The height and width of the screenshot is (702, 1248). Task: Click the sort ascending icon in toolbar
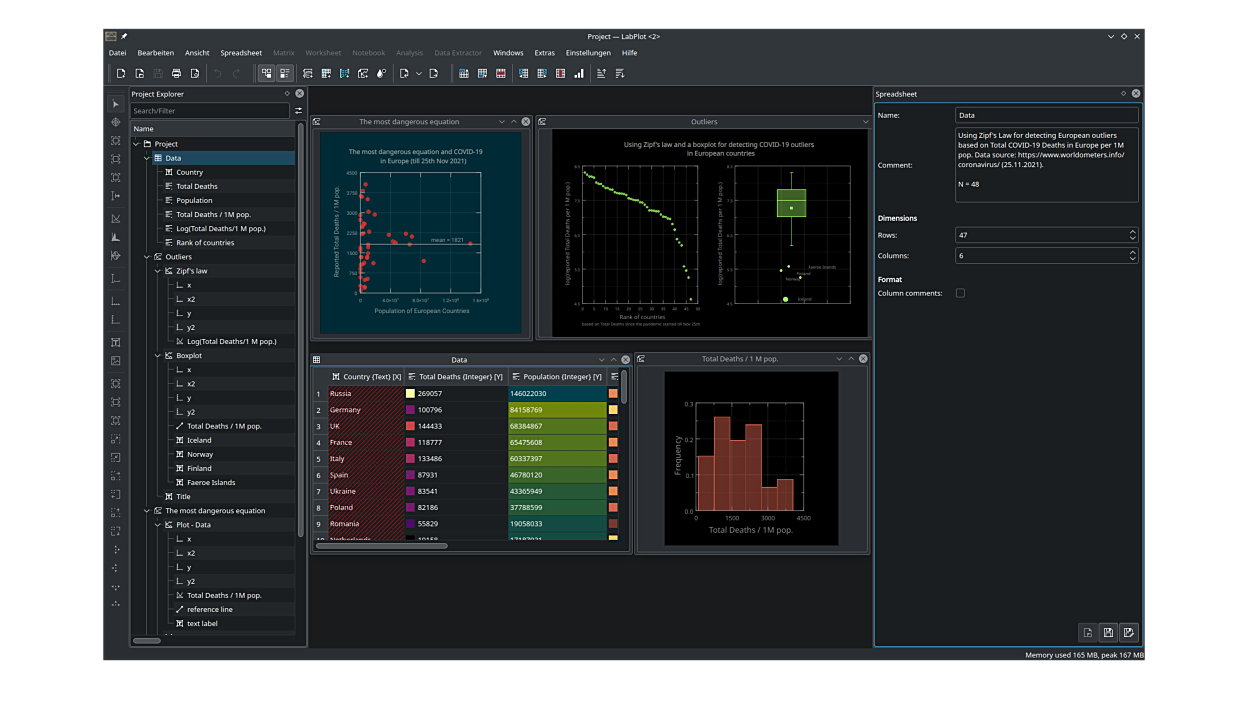[x=601, y=73]
